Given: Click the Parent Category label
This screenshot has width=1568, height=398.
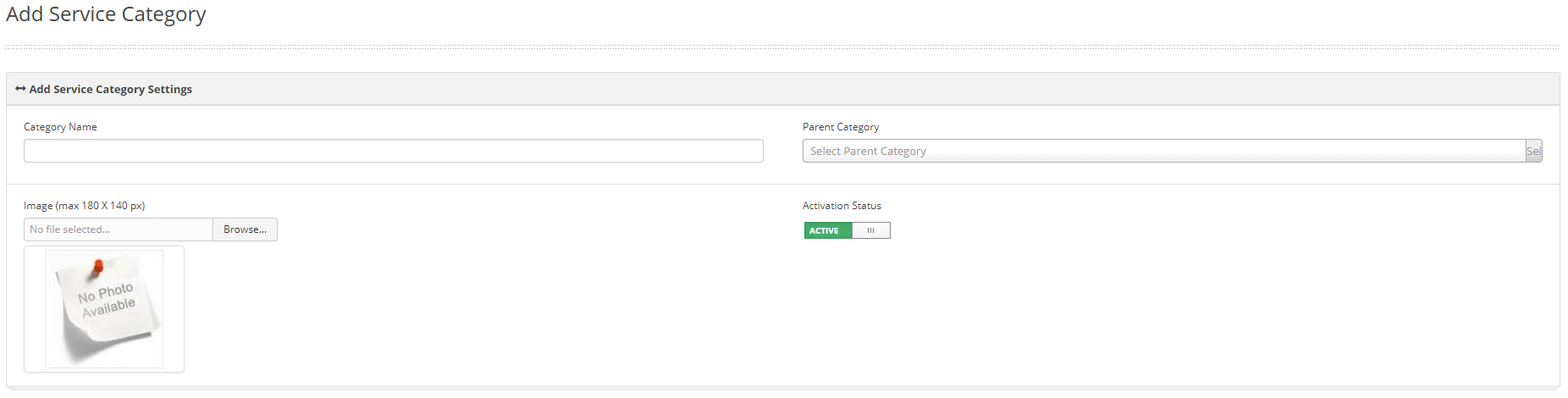Looking at the screenshot, I should click(841, 127).
